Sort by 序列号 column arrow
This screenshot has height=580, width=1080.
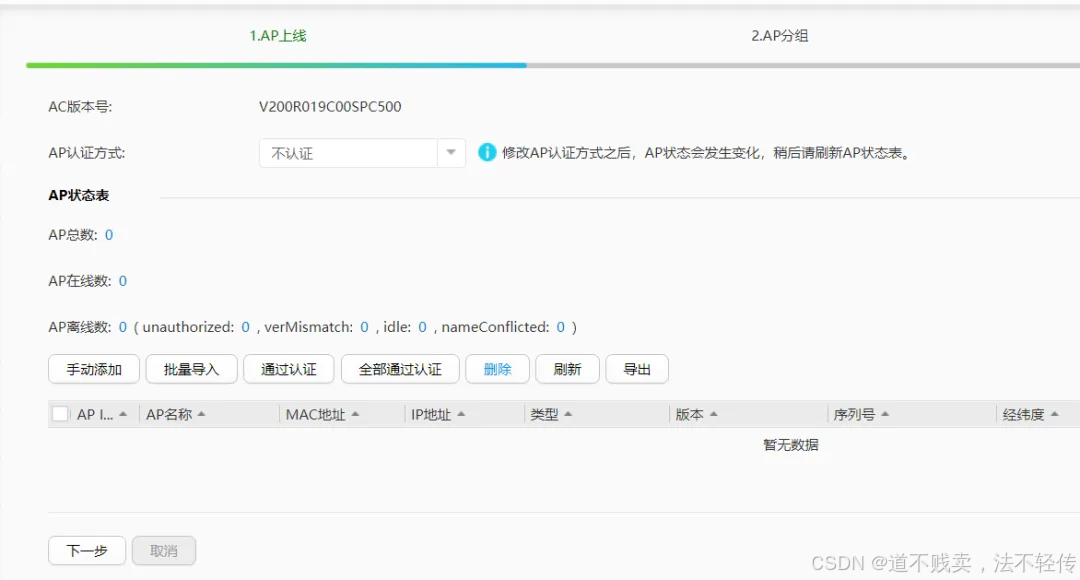[x=885, y=414]
